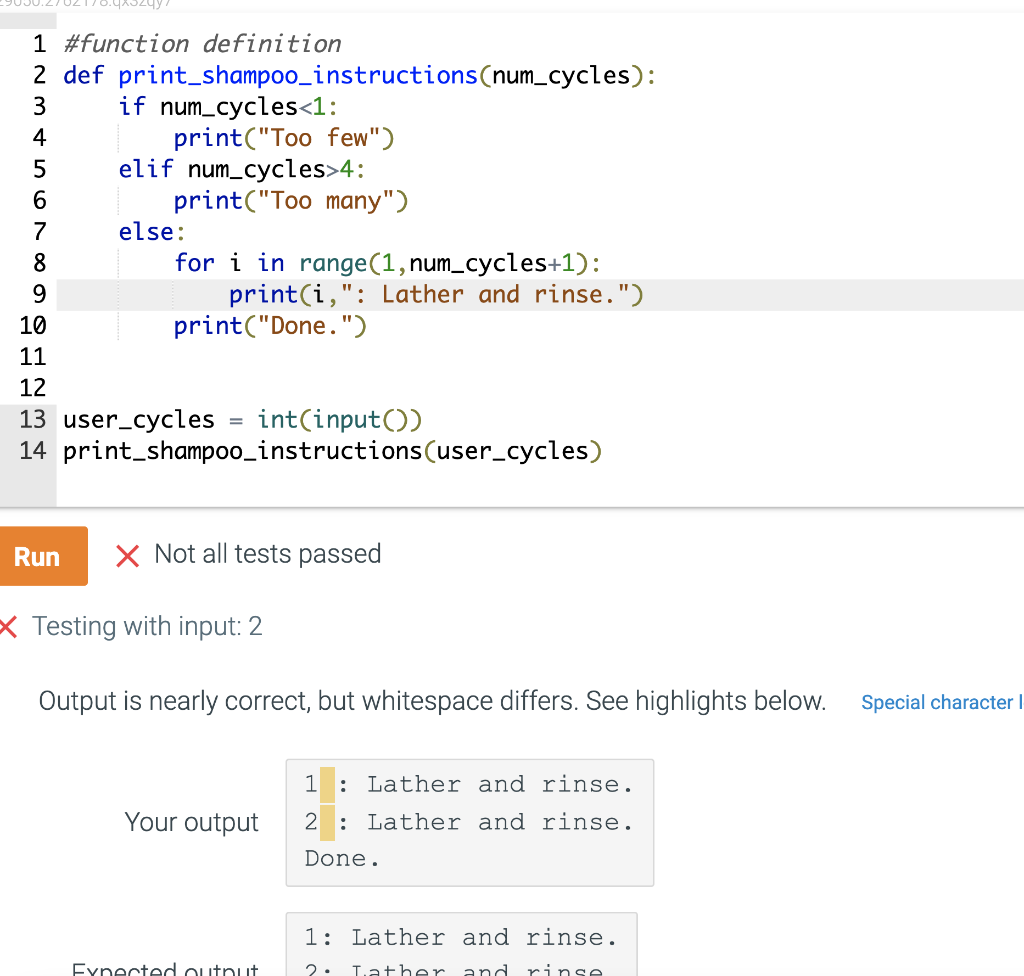Click the red X beside Not all tests passed
The height and width of the screenshot is (976, 1024).
point(127,557)
